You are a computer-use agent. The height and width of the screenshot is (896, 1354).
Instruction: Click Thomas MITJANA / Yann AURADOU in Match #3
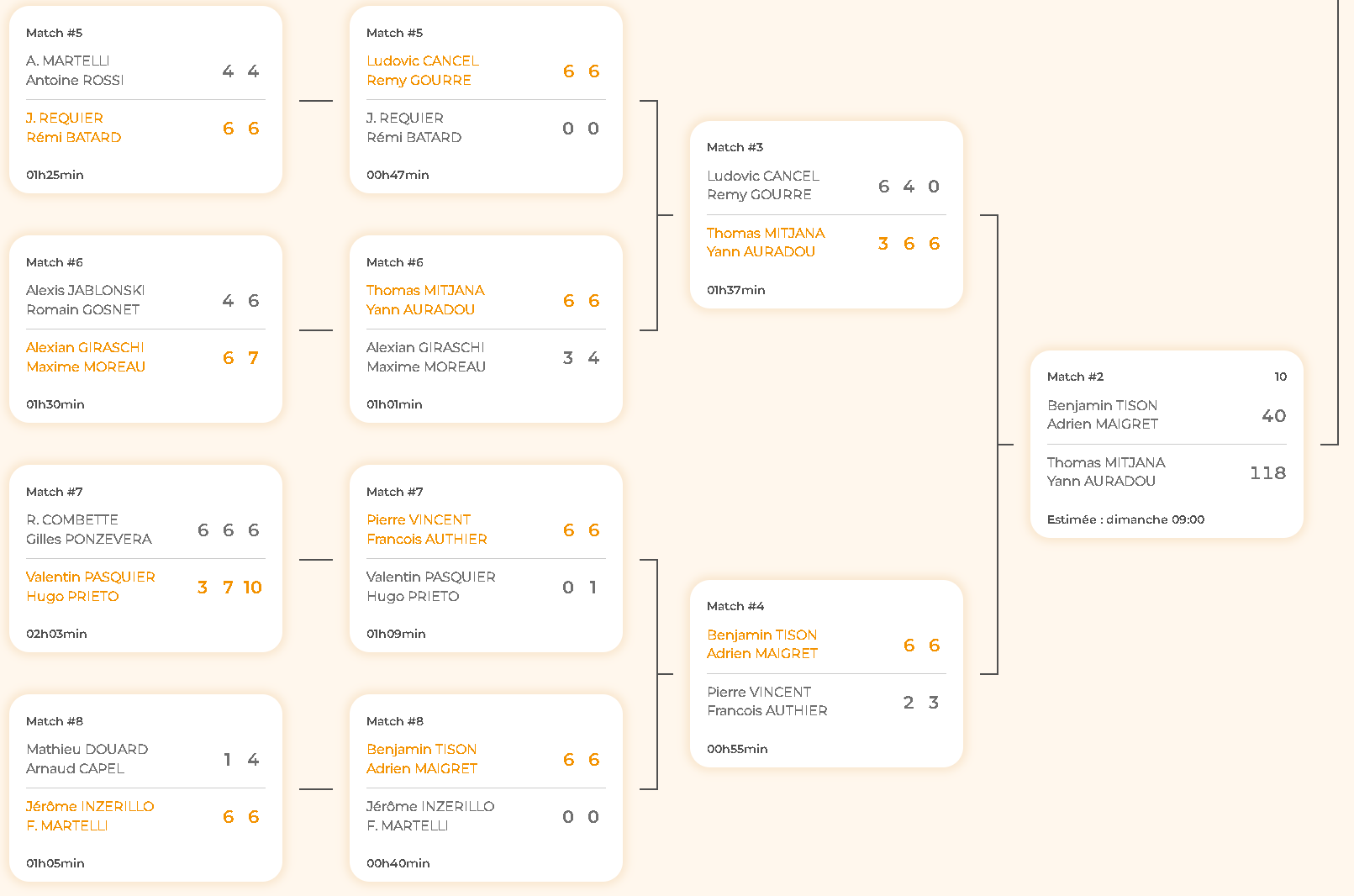point(765,243)
